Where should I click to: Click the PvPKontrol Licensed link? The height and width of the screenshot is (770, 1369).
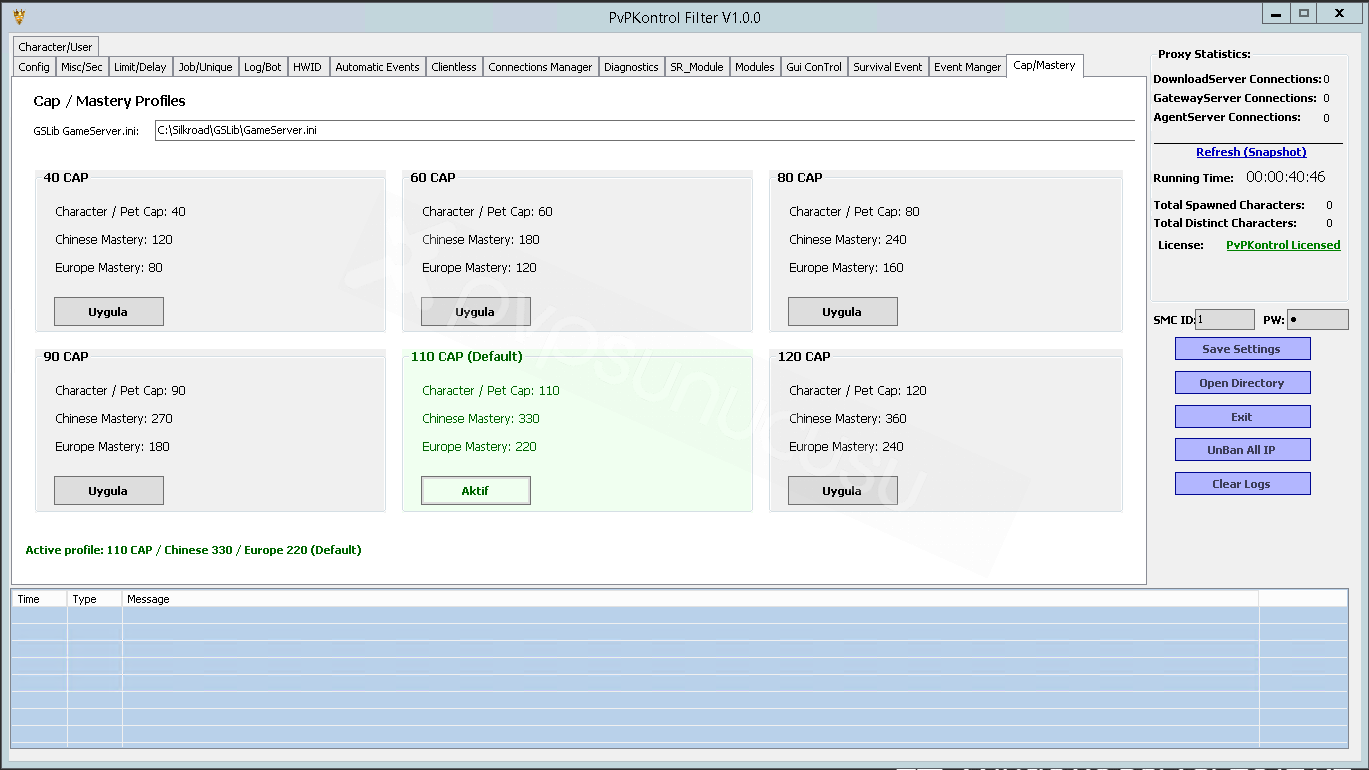(x=1283, y=245)
